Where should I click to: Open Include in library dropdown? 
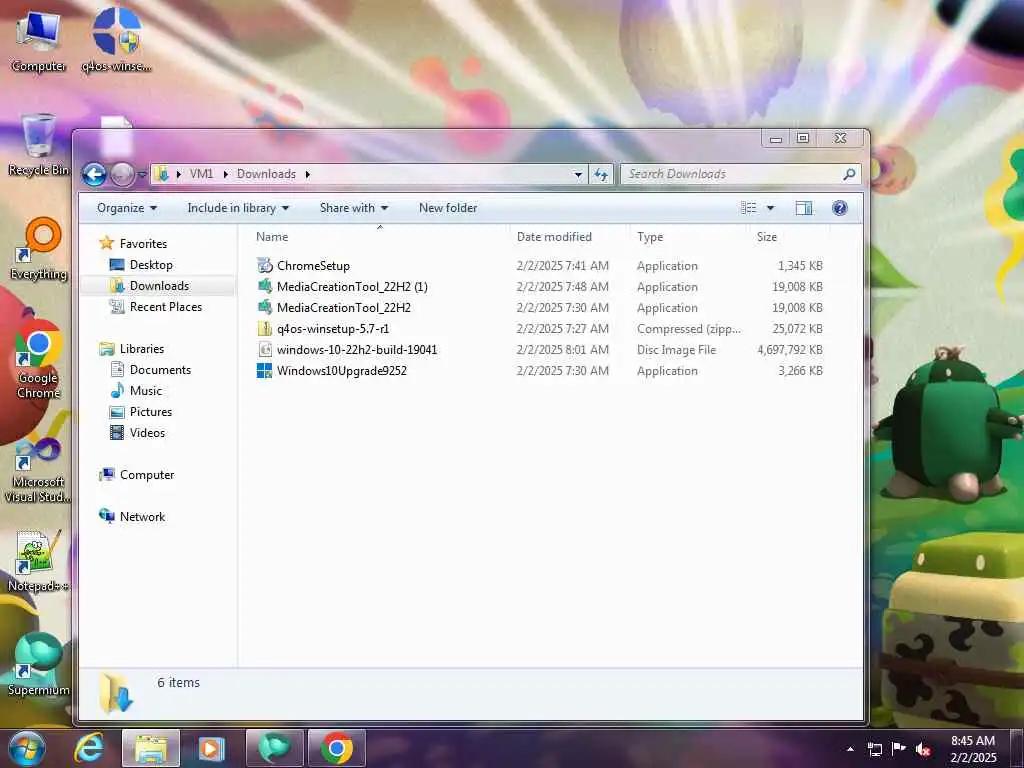tap(238, 208)
